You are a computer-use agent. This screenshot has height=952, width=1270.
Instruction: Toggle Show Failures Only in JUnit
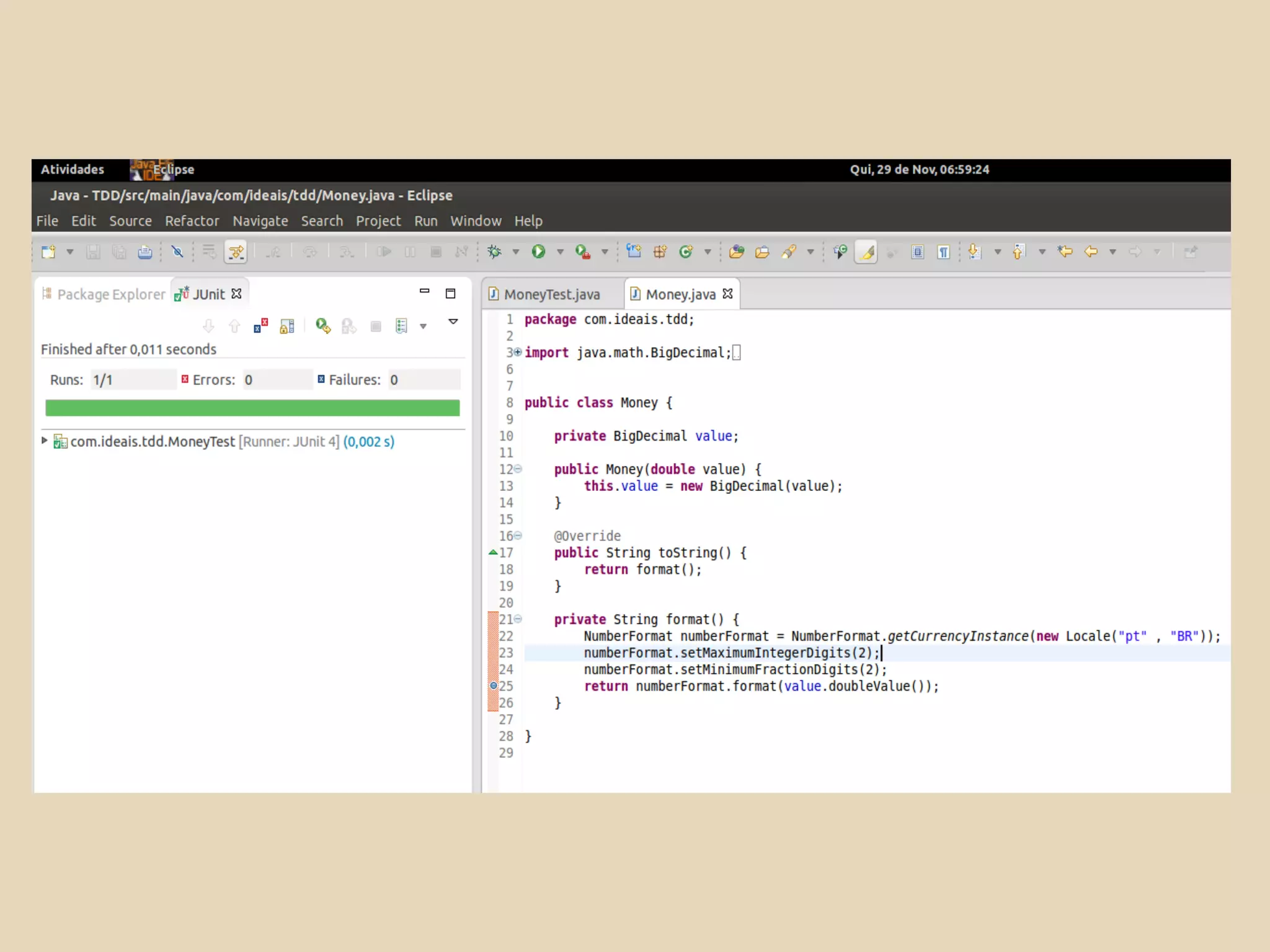tap(261, 326)
